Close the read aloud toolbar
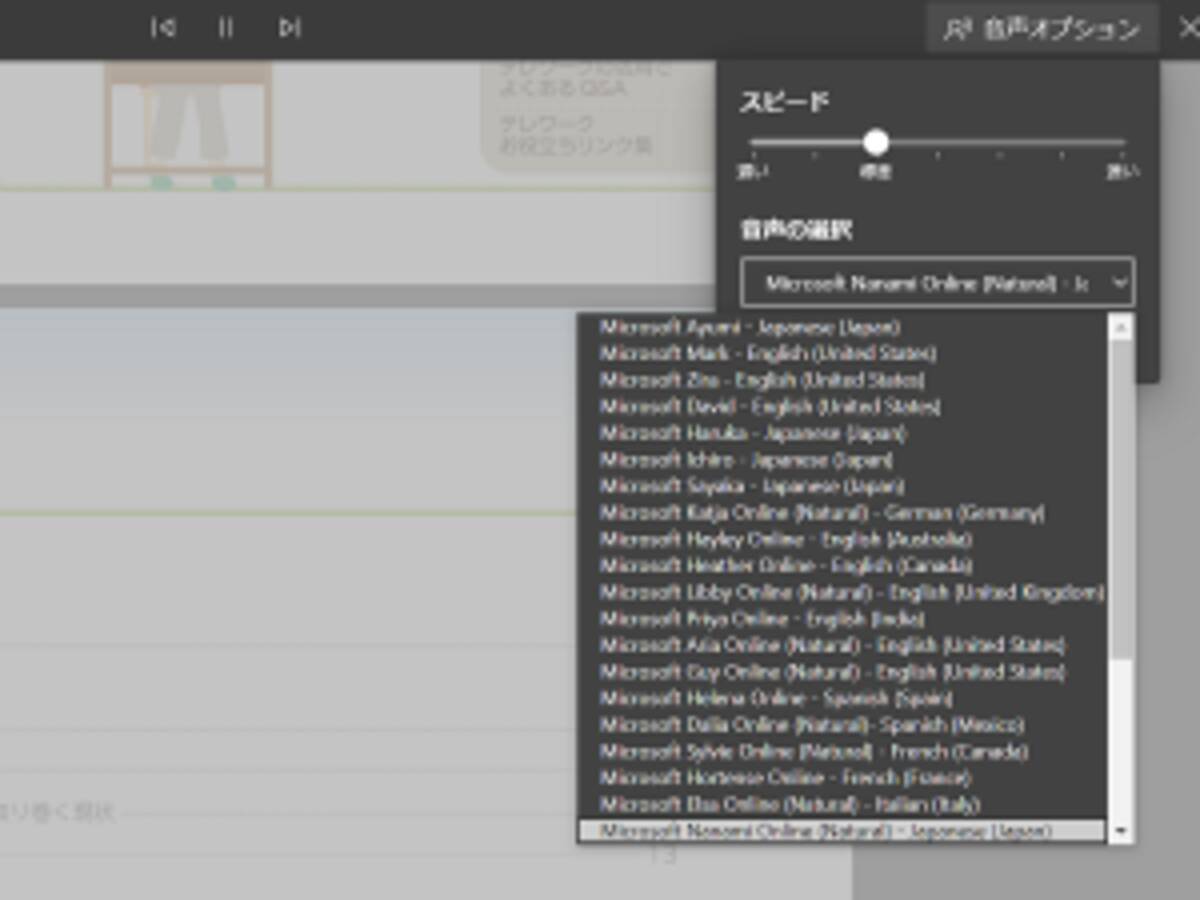The height and width of the screenshot is (900, 1200). pos(1188,28)
